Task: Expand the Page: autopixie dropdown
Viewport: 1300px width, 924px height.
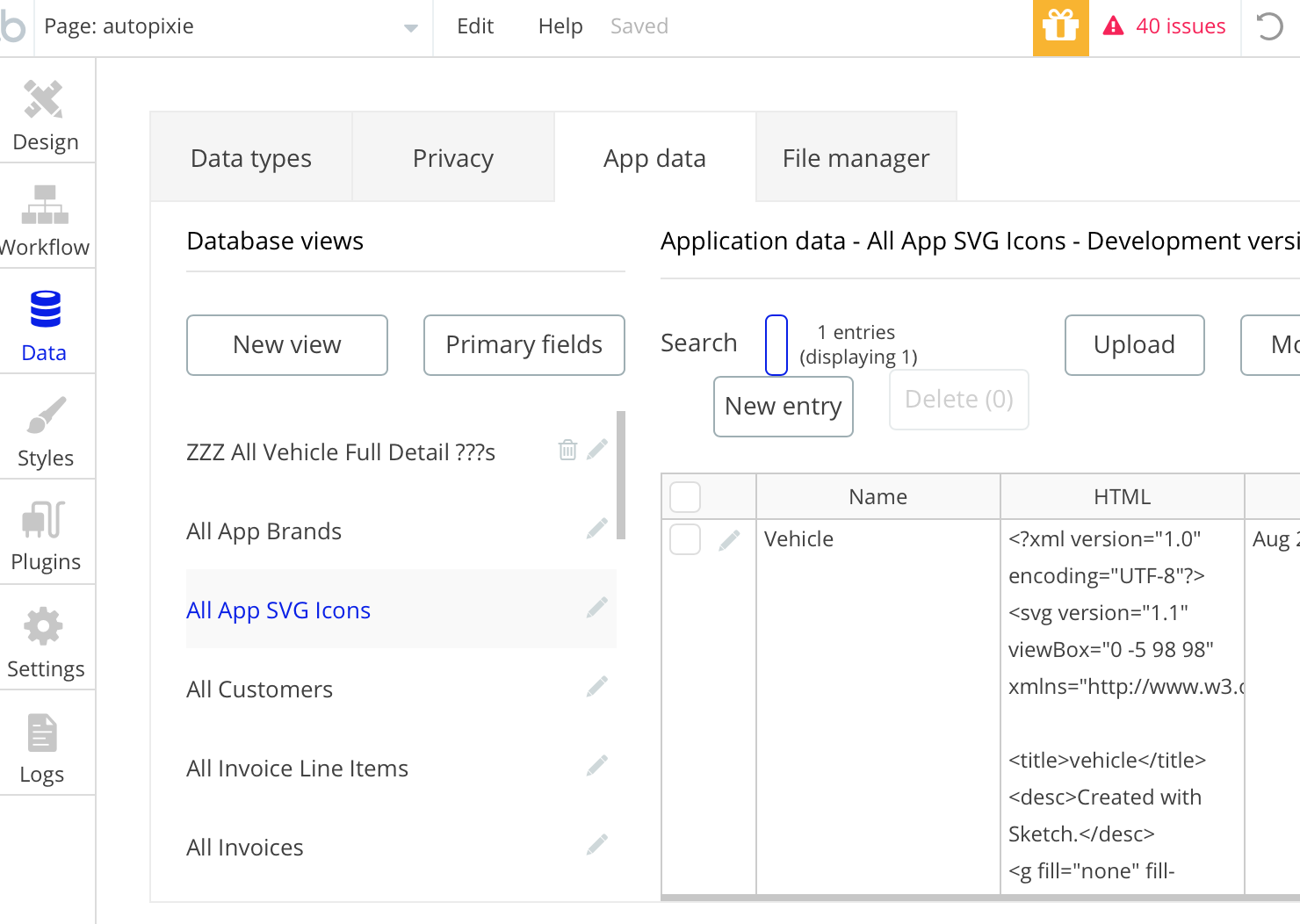Action: click(x=410, y=27)
